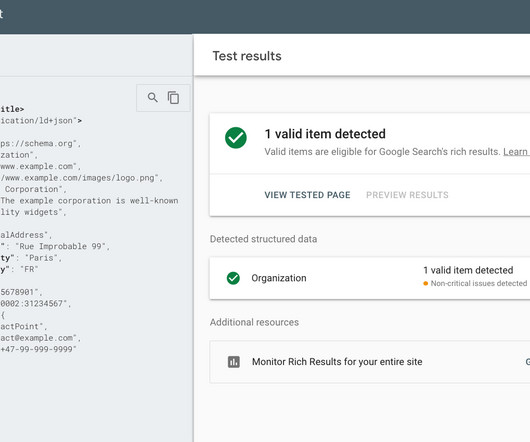530x442 pixels.
Task: Click the code line with actPoint
Action: pyautogui.click(x=24, y=326)
